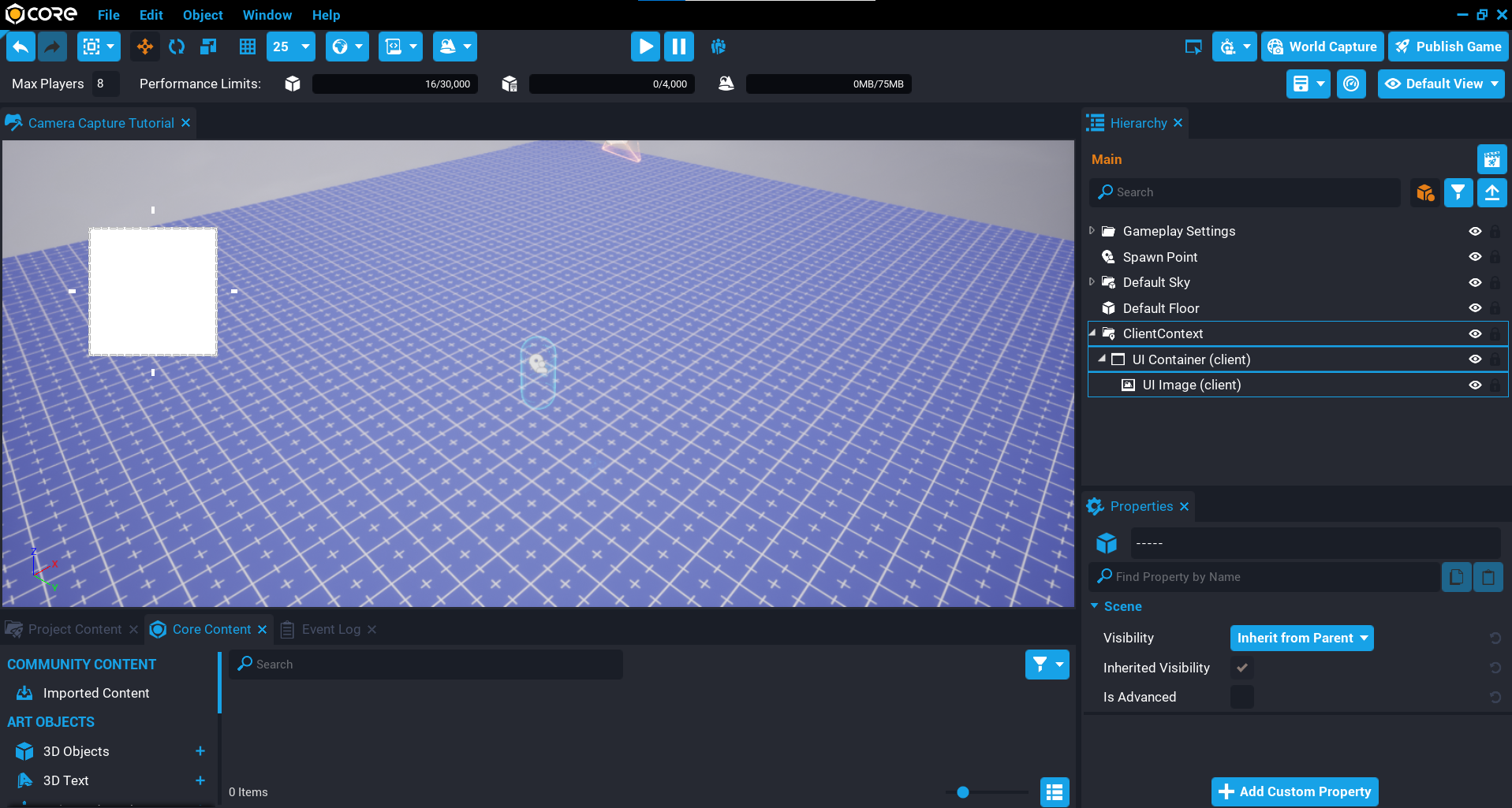This screenshot has height=808, width=1512.
Task: Expand the Gameplay Settings folder
Action: (x=1092, y=230)
